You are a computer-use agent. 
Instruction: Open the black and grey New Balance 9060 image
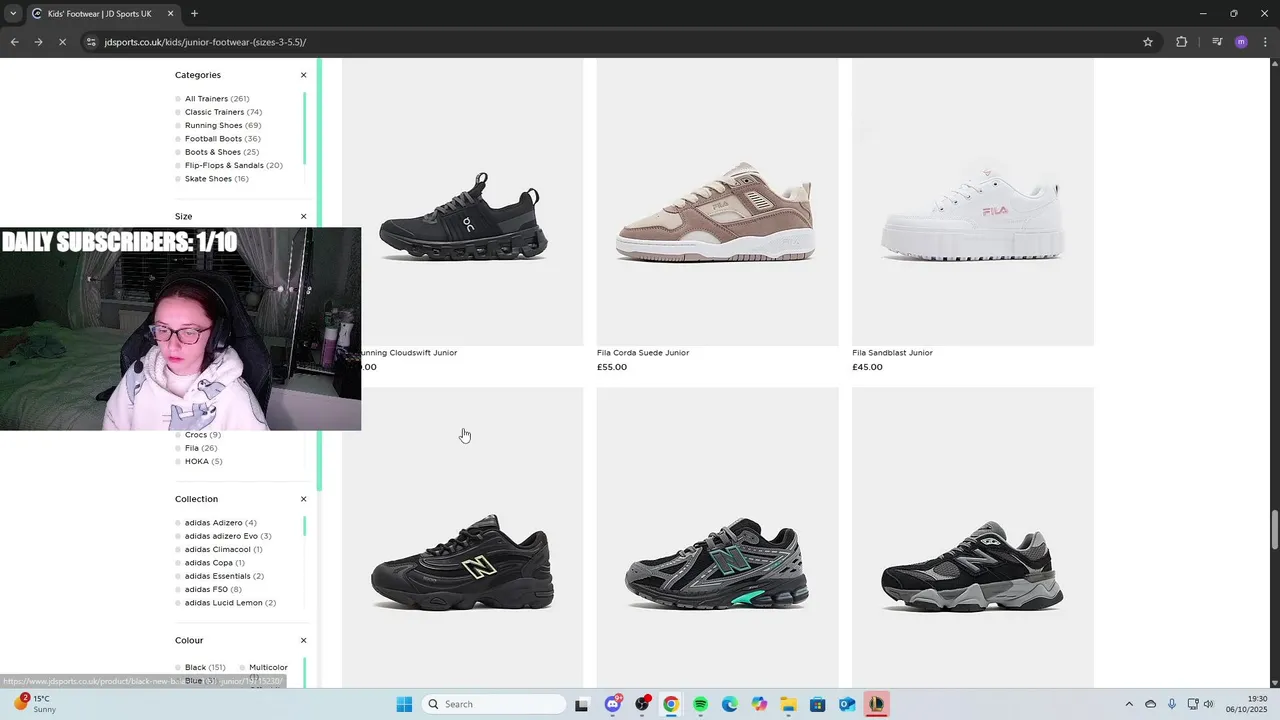point(973,538)
